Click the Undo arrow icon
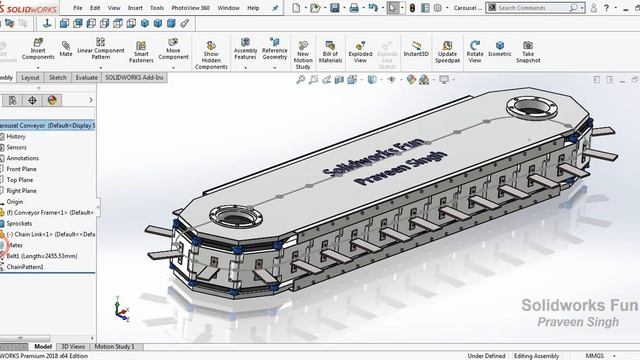This screenshot has width=640, height=360. point(373,8)
